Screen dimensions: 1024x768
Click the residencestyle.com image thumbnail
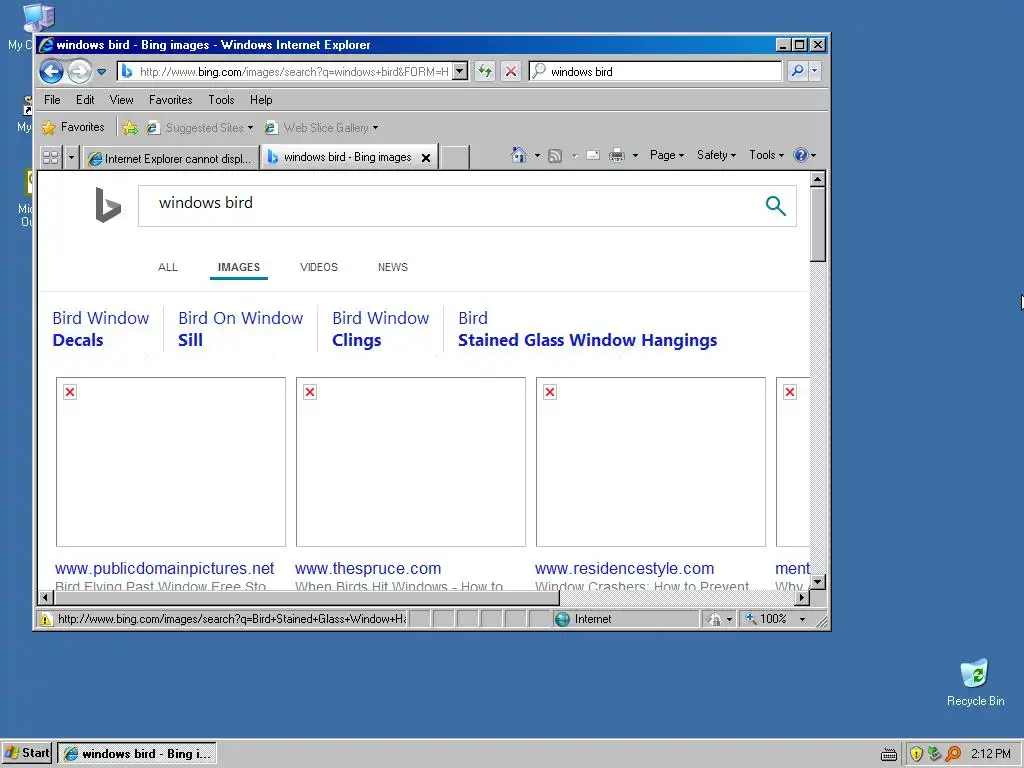pyautogui.click(x=650, y=462)
